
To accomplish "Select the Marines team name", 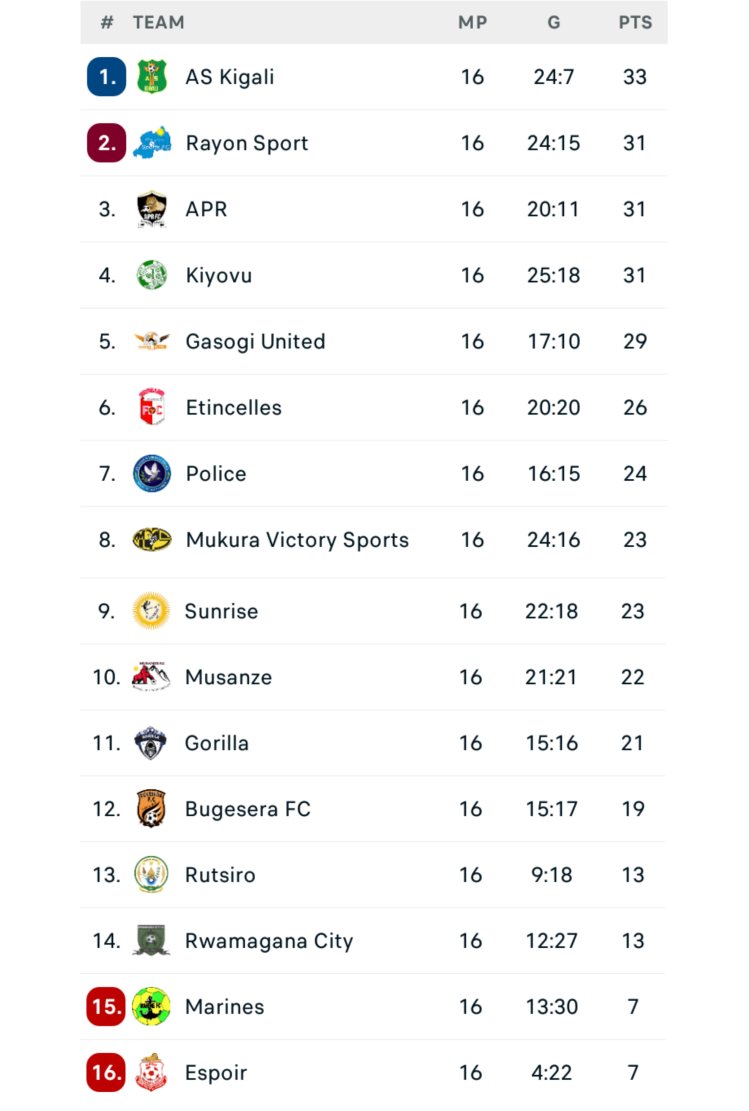I will point(224,1007).
